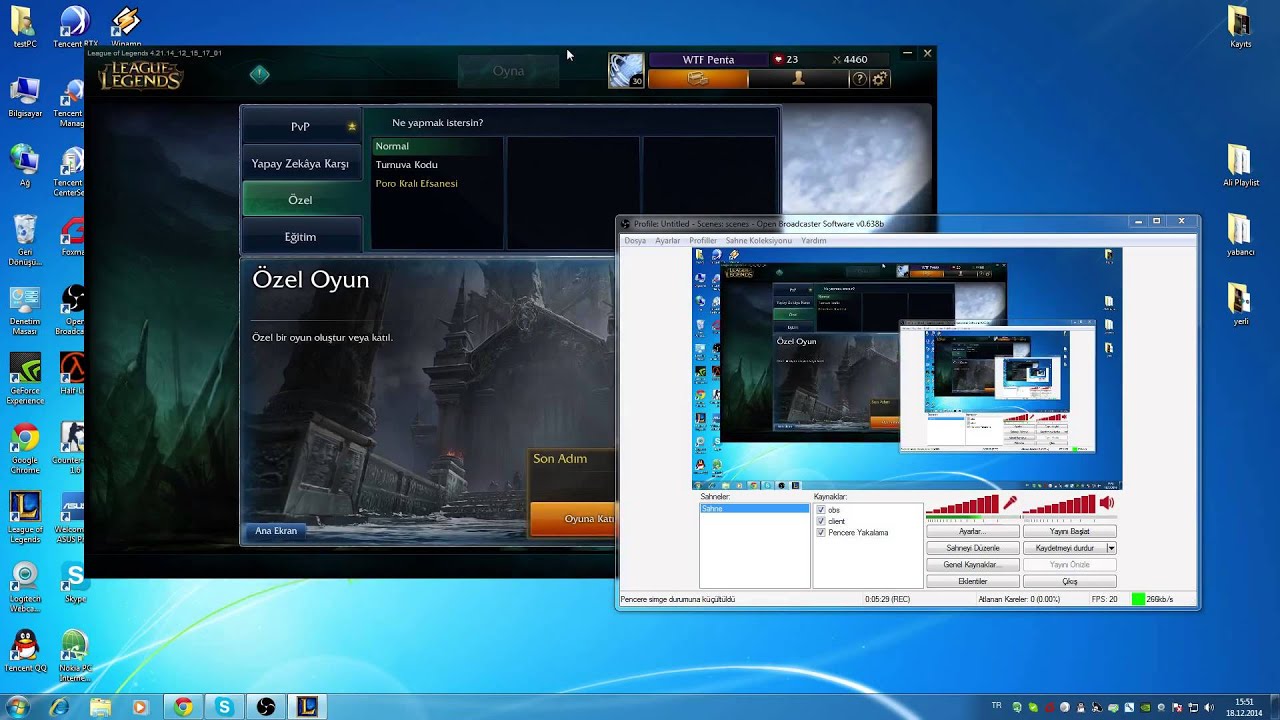Mute the desktop speaker in OBS

pos(1107,503)
